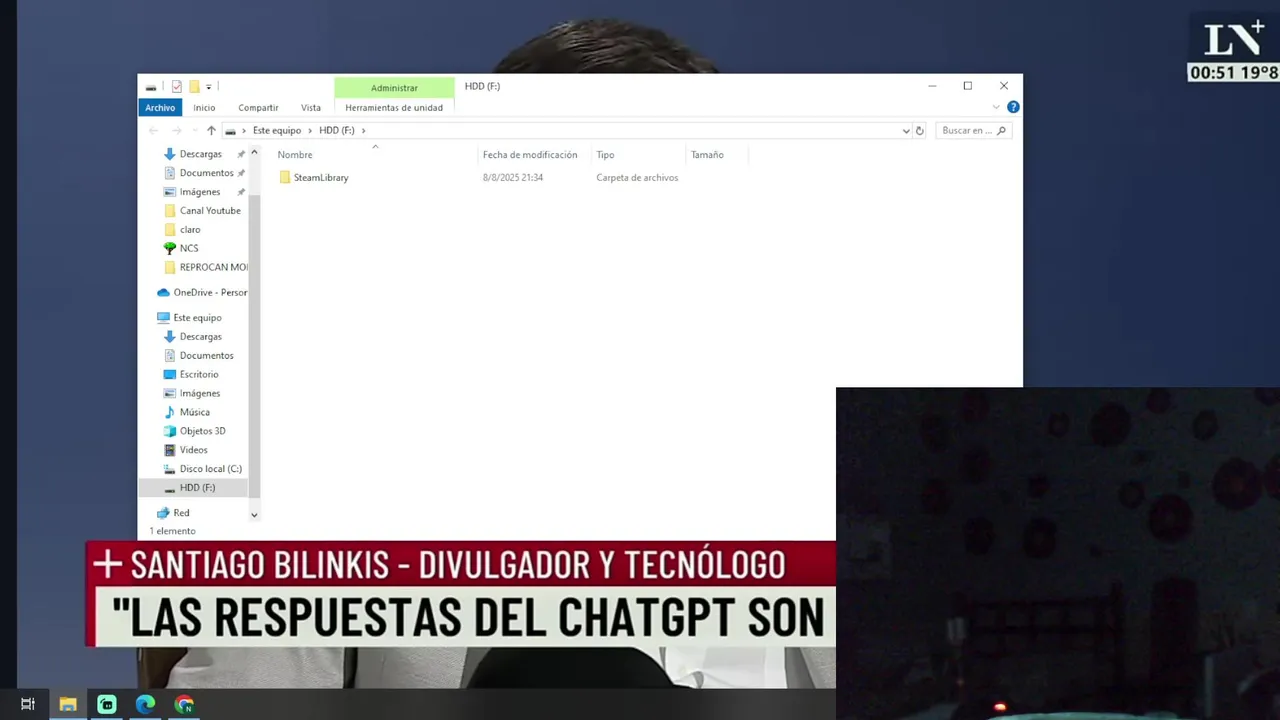Click the drive icon in the title bar
This screenshot has width=1280, height=720.
pyautogui.click(x=151, y=87)
